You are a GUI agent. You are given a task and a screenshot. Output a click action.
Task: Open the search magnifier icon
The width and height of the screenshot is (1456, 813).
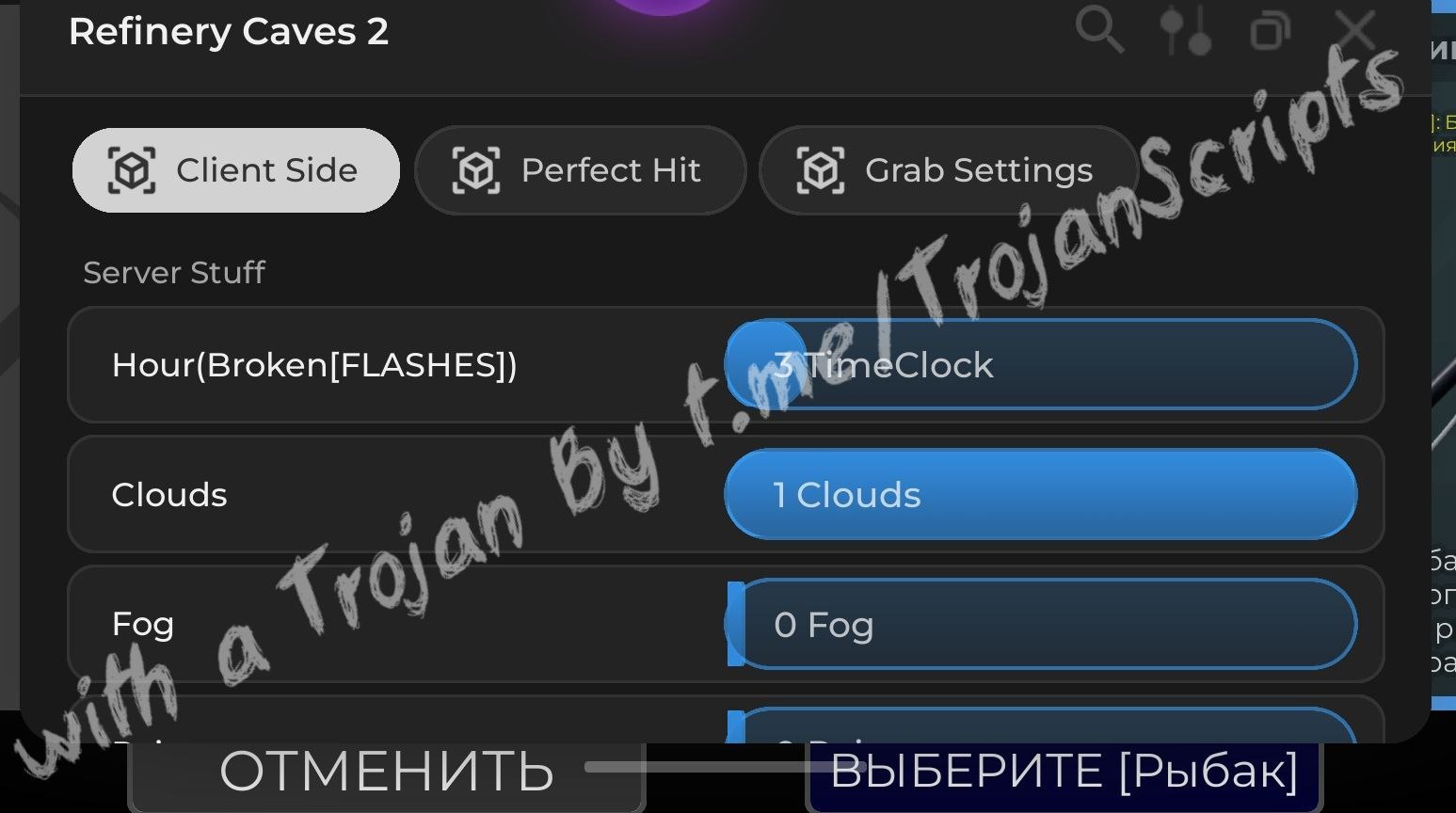pyautogui.click(x=1099, y=30)
